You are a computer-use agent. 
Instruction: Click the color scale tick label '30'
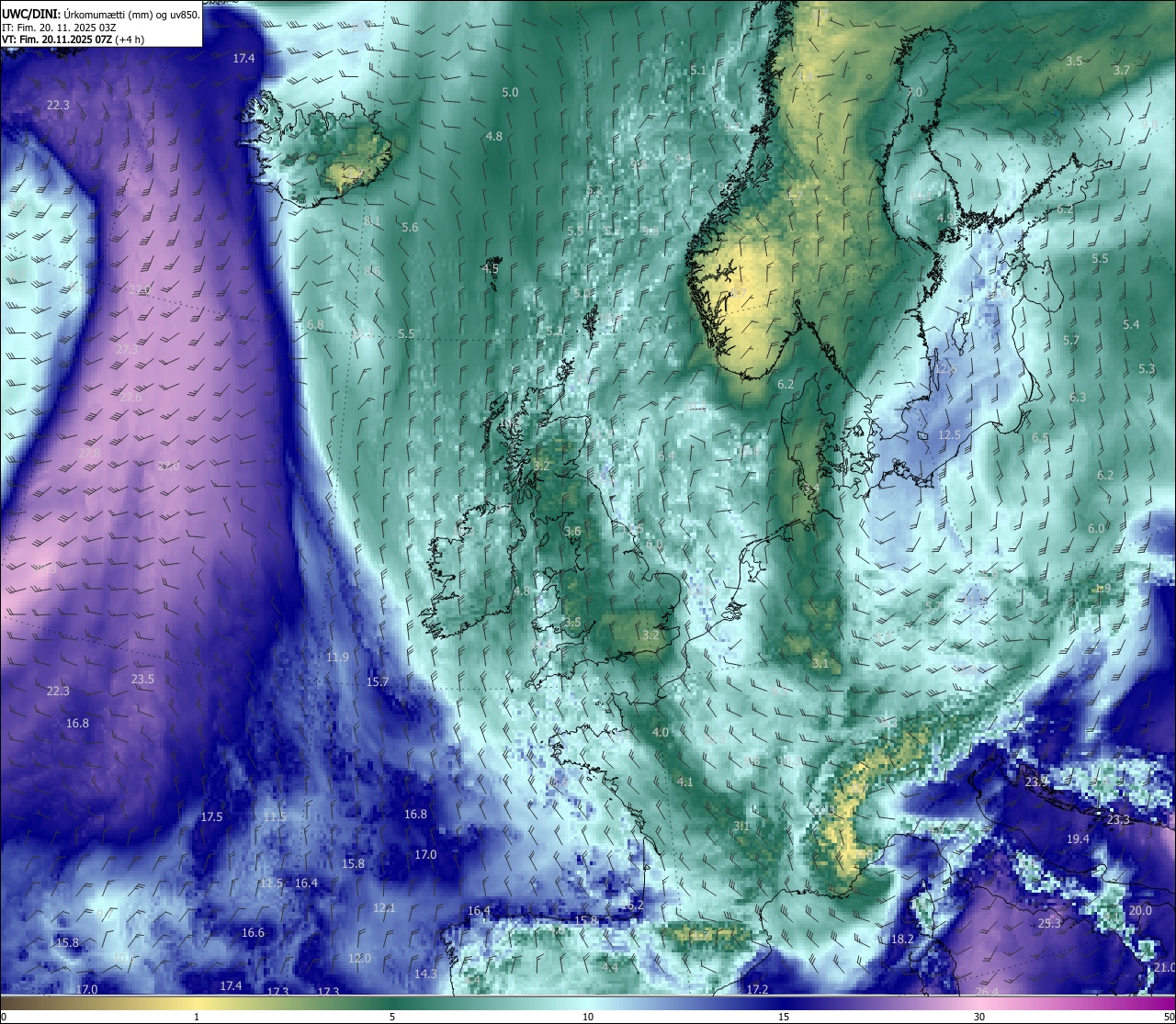[979, 1016]
